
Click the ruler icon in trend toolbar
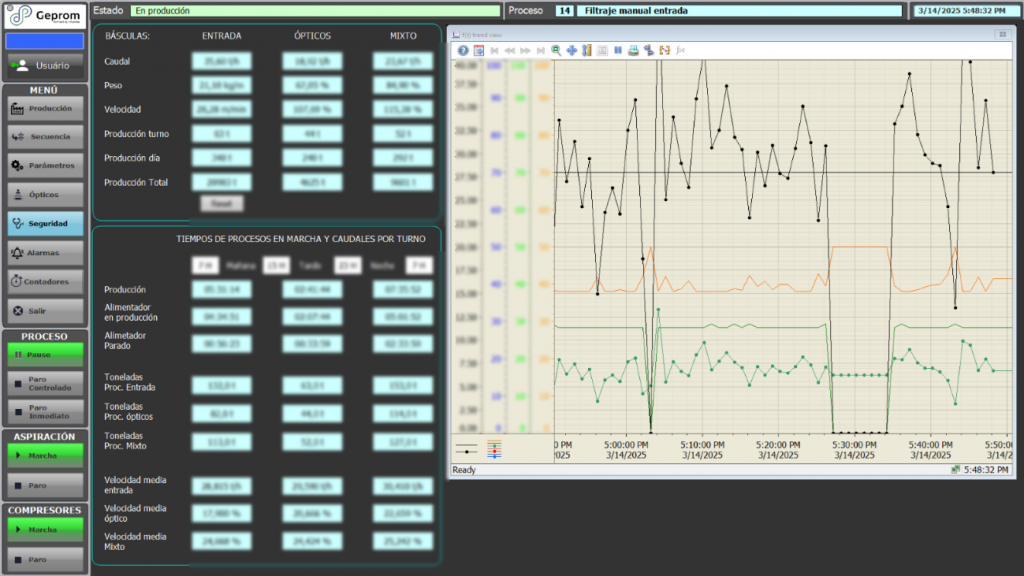click(587, 50)
